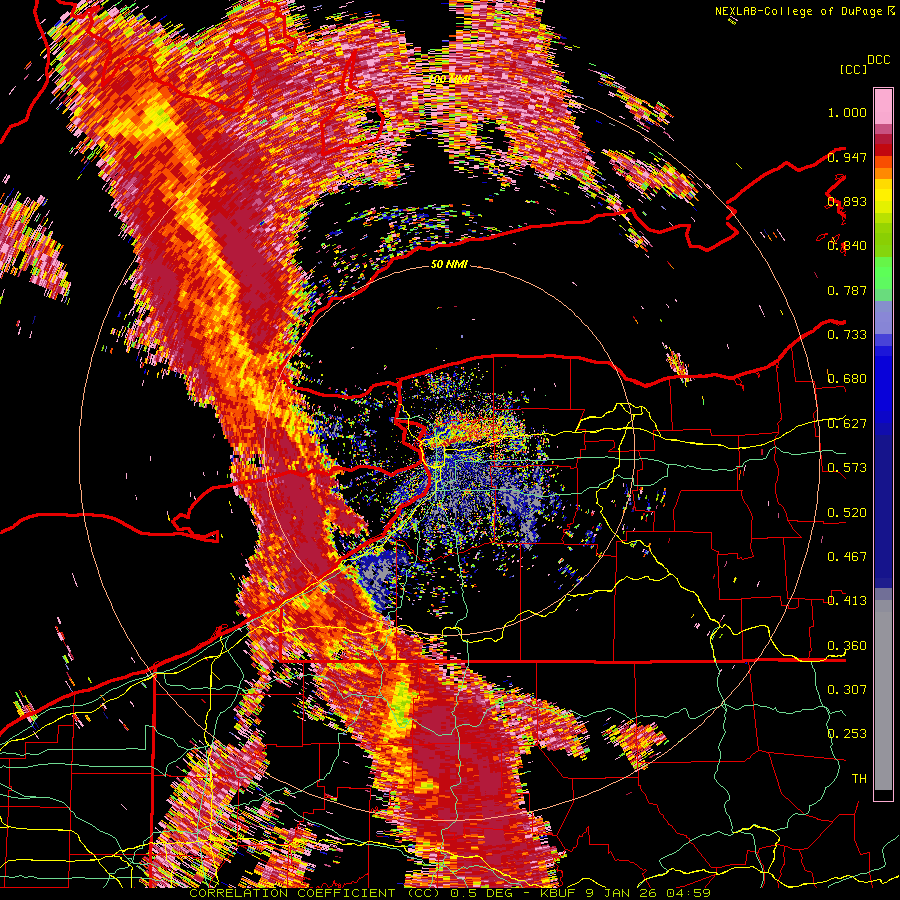Click the DCC product label above the scale
Image resolution: width=900 pixels, height=900 pixels.
879,60
